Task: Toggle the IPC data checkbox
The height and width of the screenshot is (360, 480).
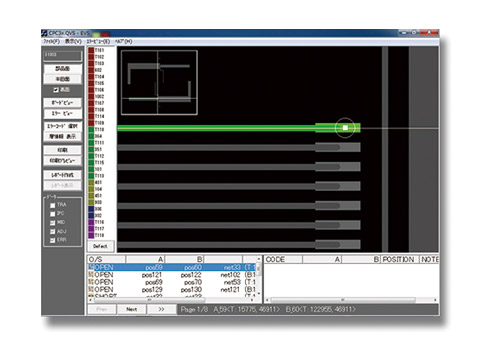Action: coord(53,214)
